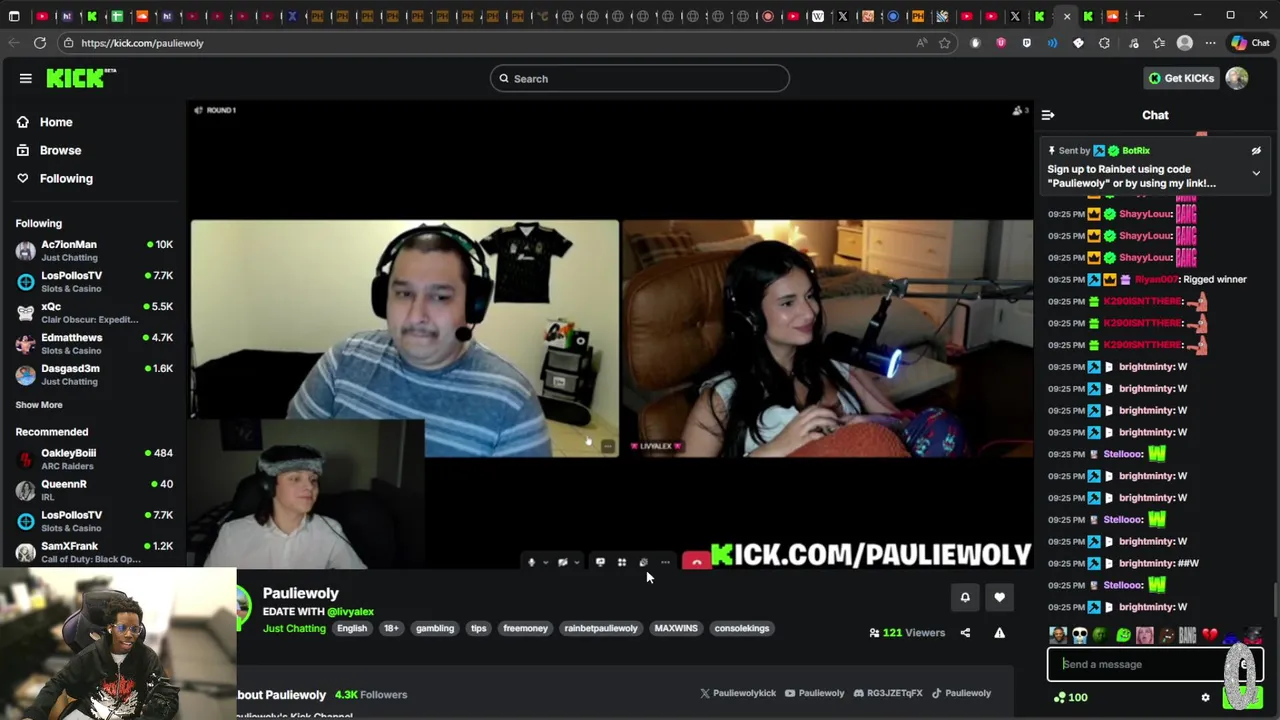Insert the green blob emote
Viewport: 1280px width, 720px height.
click(1123, 635)
